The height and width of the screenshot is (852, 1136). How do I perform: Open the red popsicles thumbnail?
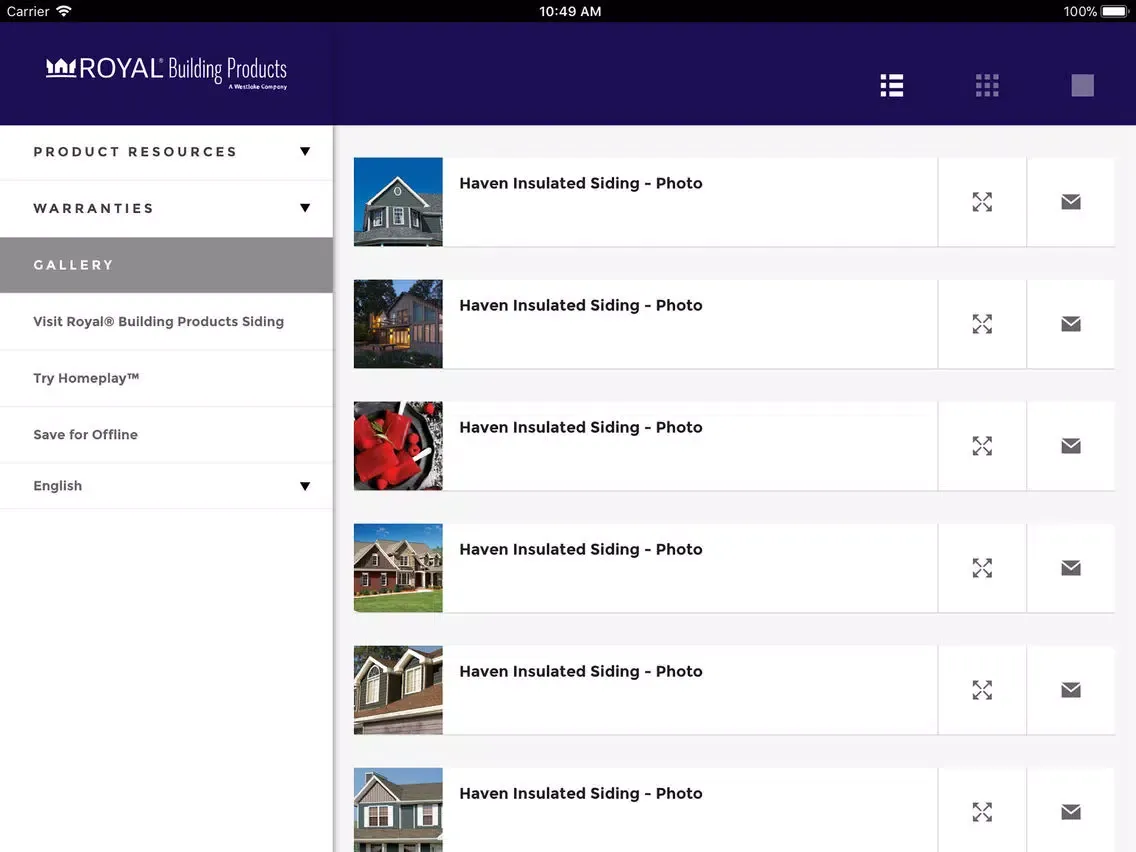click(x=398, y=446)
